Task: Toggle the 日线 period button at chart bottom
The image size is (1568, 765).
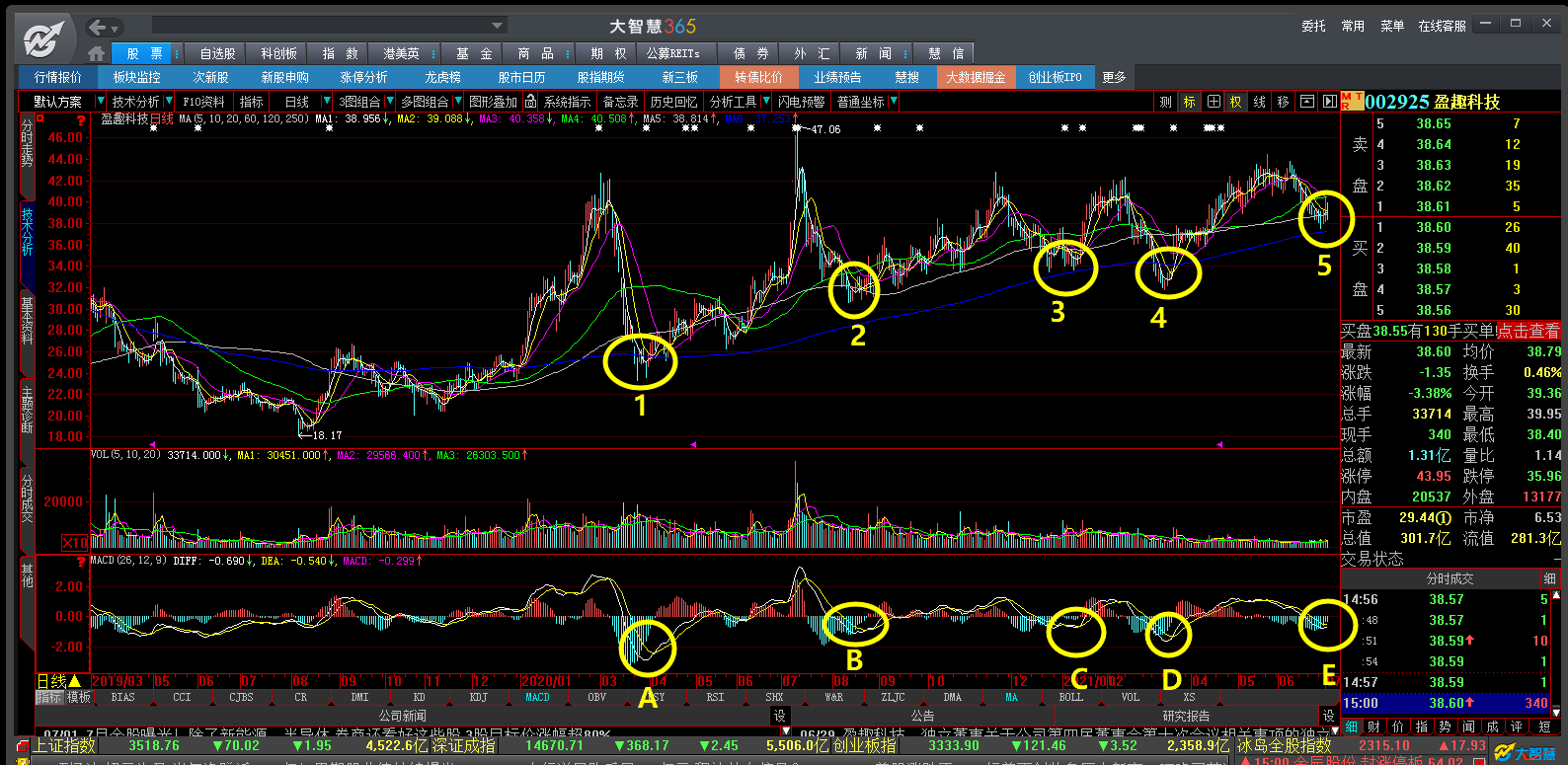Action: (59, 681)
